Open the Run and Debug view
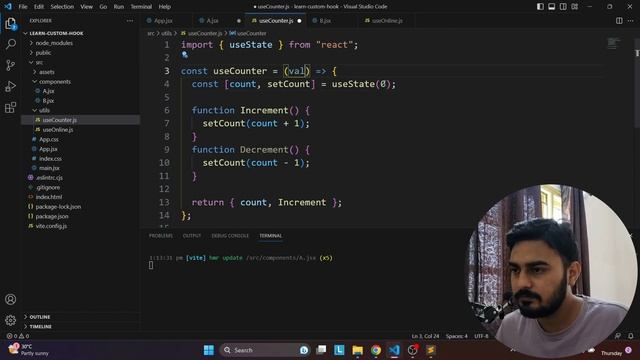 click(x=11, y=86)
